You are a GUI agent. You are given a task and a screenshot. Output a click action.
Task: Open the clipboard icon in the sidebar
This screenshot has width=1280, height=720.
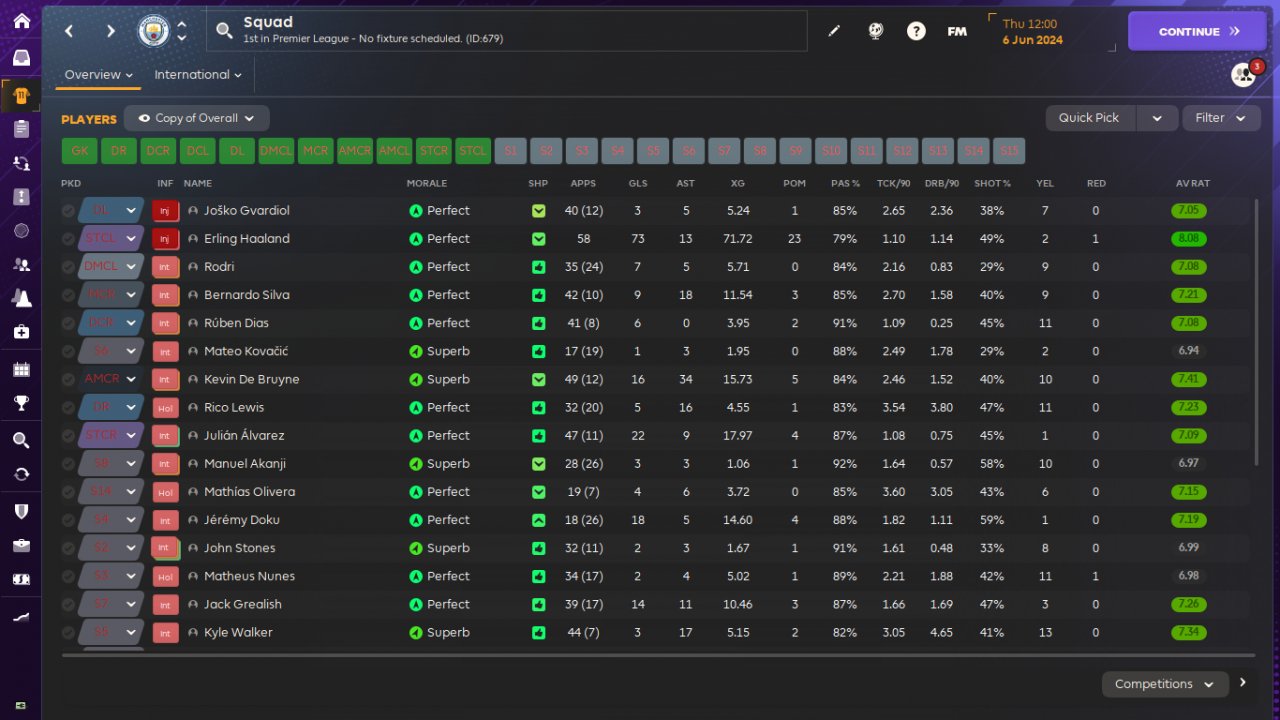[21, 128]
